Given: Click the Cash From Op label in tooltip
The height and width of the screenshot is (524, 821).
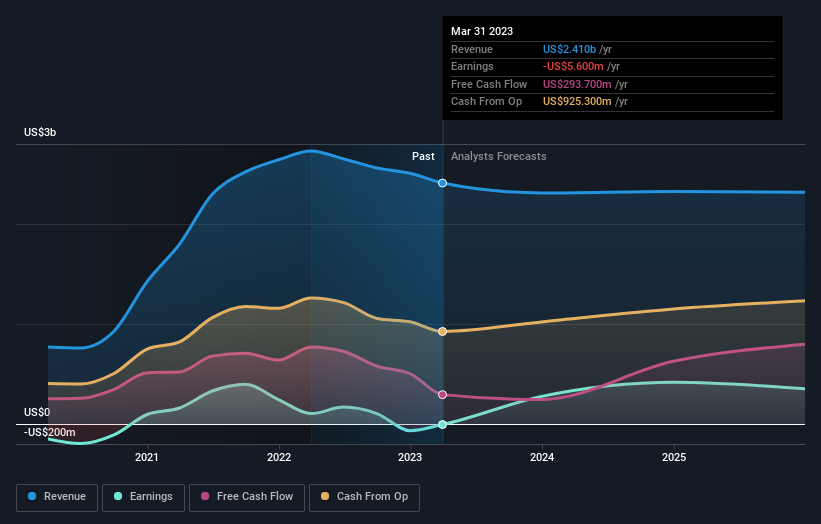Looking at the screenshot, I should (486, 102).
